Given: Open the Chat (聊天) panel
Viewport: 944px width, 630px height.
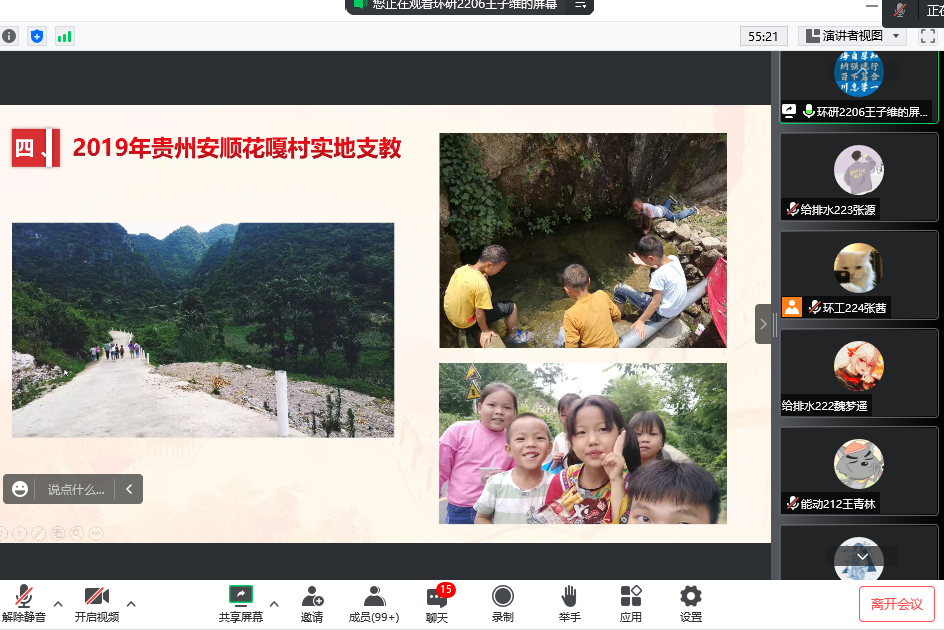Looking at the screenshot, I should point(437,604).
